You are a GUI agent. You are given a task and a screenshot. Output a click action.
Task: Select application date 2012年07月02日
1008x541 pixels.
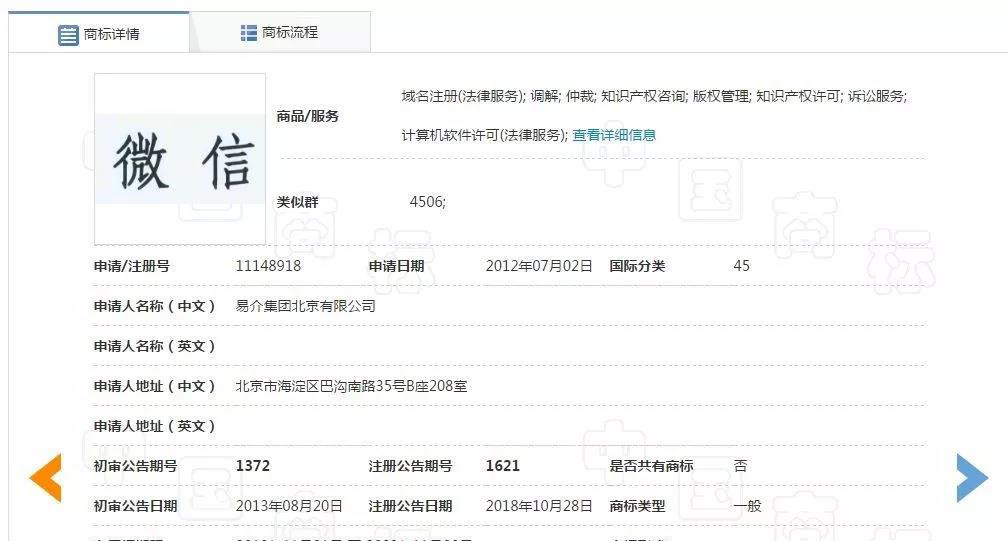[539, 265]
